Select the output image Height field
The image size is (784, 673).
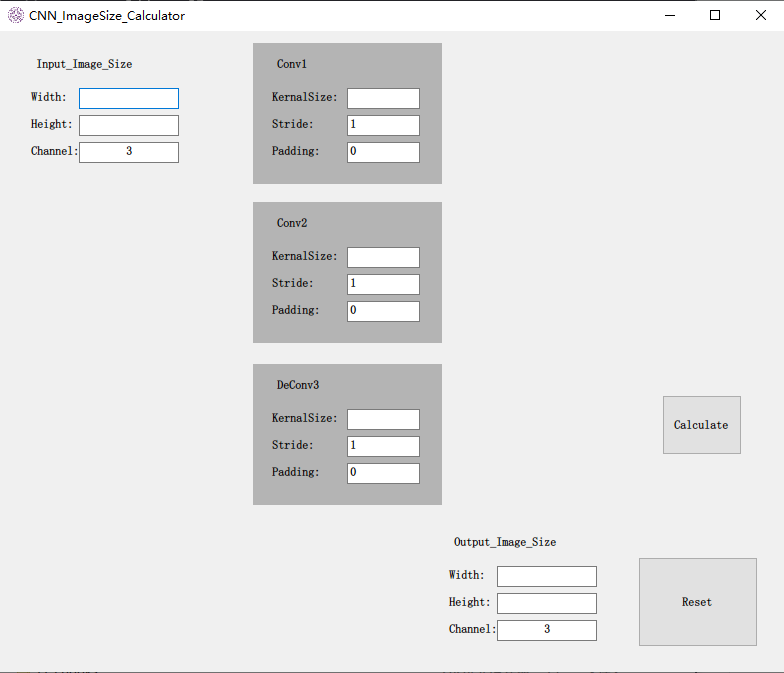(547, 603)
